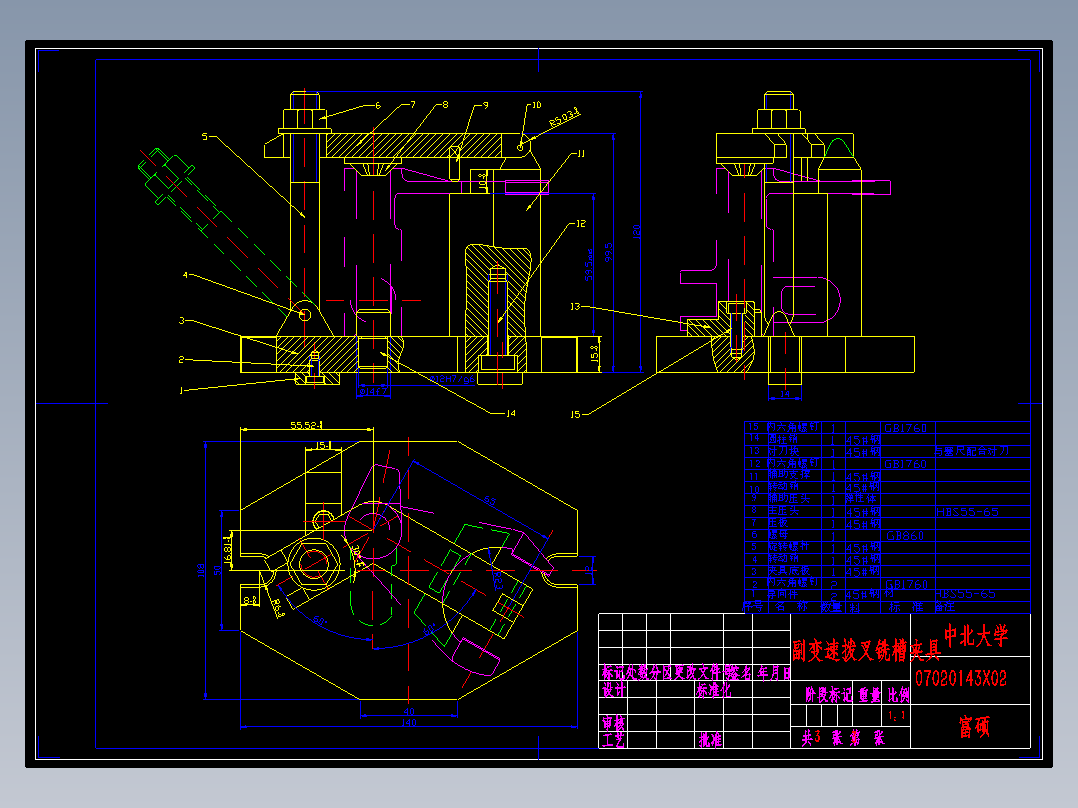Viewport: 1078px width, 808px height.
Task: Click balloon number 6 above front view
Action: tap(378, 106)
